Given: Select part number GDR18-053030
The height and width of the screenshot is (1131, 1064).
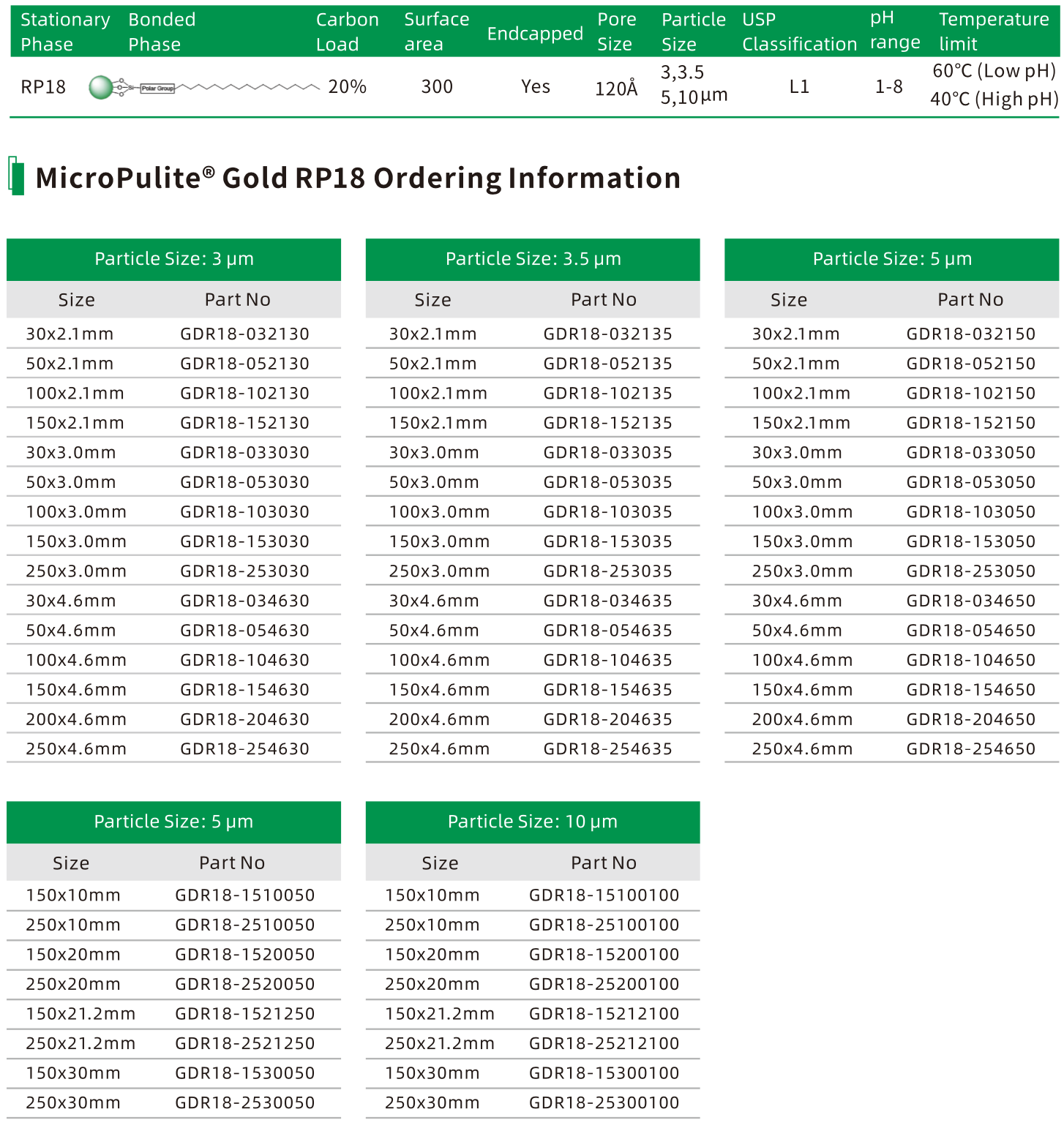Looking at the screenshot, I should pyautogui.click(x=244, y=482).
